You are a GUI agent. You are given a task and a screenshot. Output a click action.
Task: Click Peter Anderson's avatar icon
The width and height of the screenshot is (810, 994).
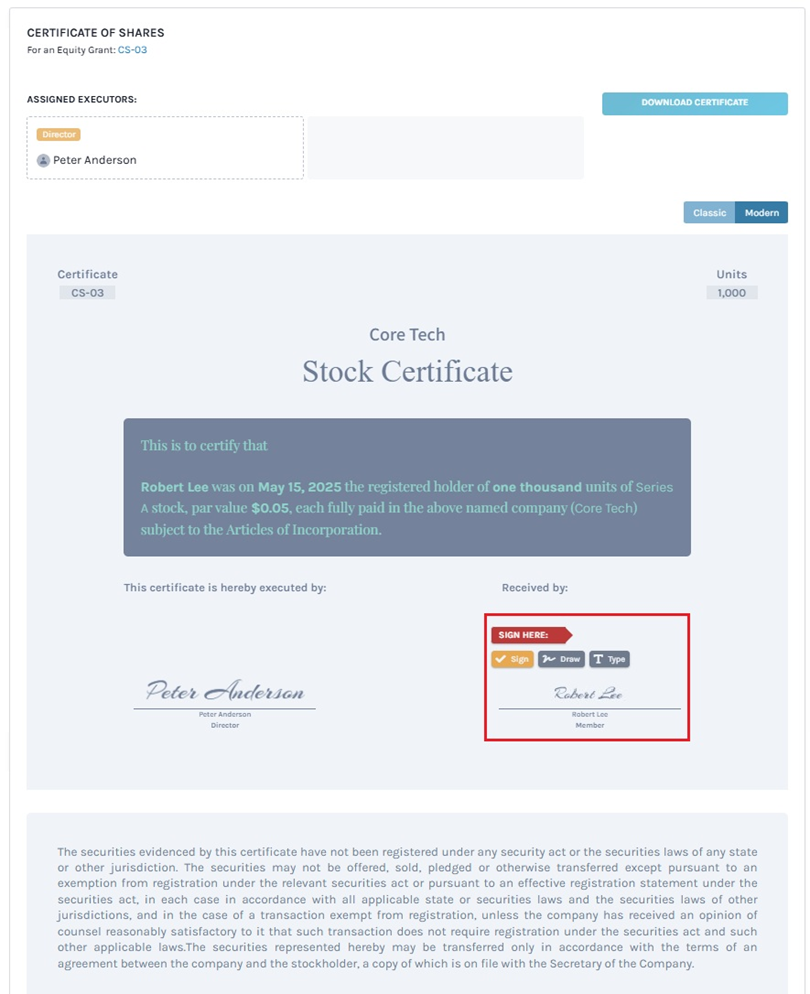(x=43, y=160)
